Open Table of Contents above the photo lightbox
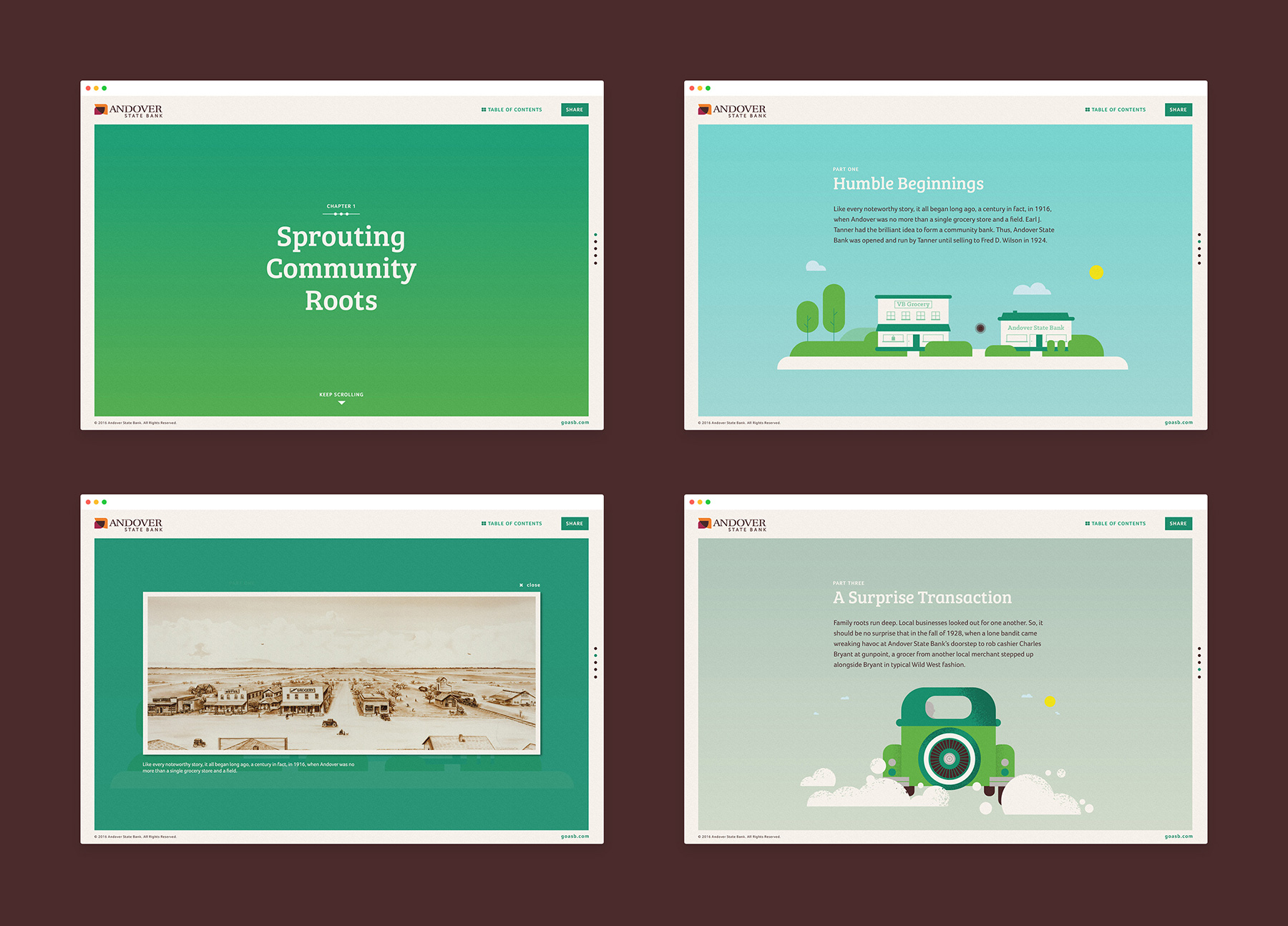 coord(512,524)
